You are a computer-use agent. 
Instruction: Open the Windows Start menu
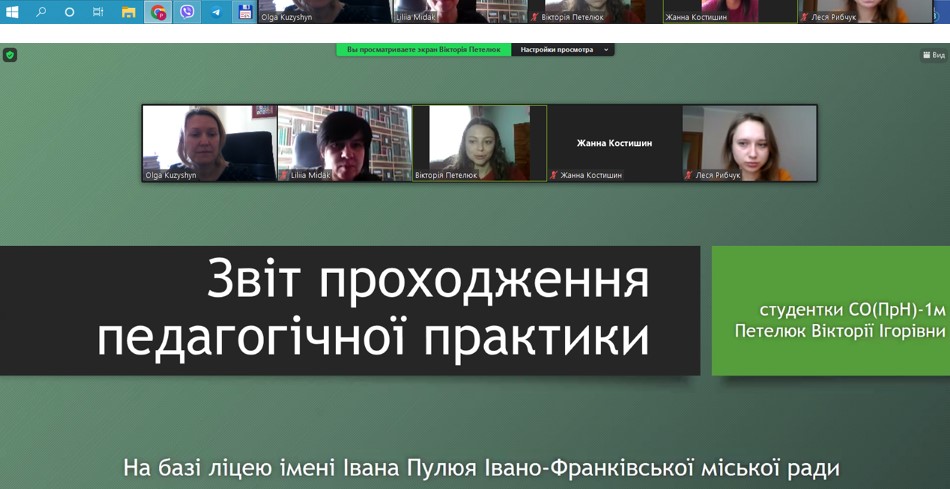(12, 12)
